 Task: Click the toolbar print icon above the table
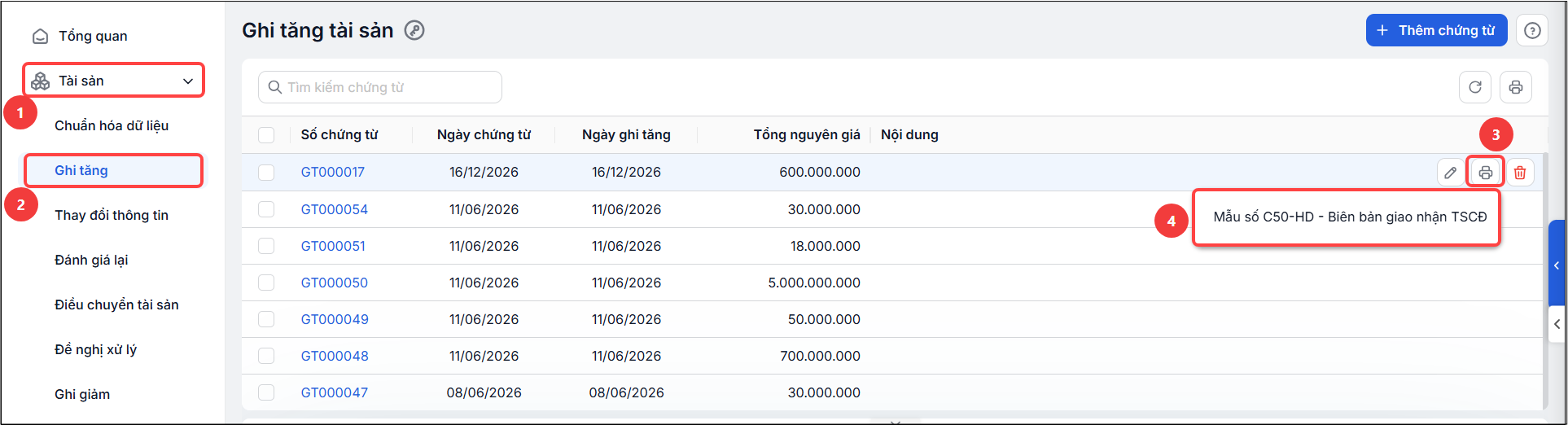[1516, 87]
